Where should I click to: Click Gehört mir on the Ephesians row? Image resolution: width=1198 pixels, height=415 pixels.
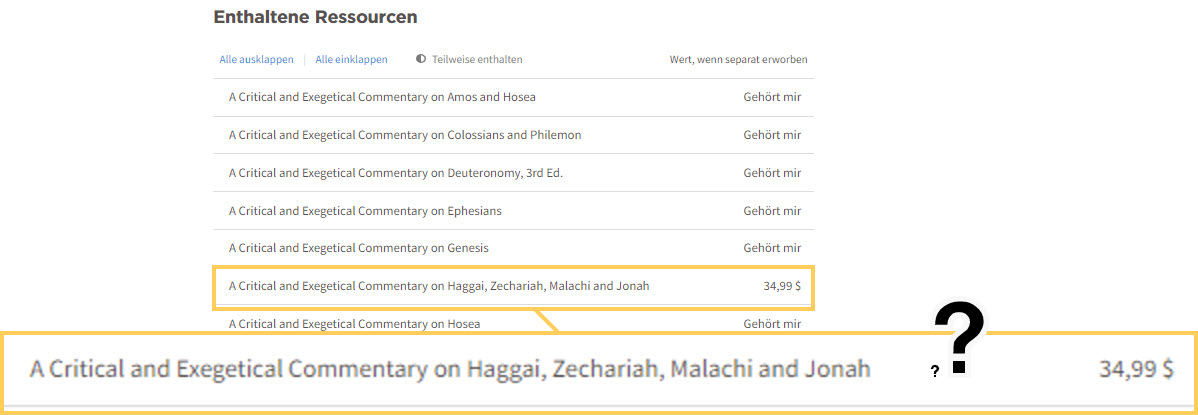772,211
